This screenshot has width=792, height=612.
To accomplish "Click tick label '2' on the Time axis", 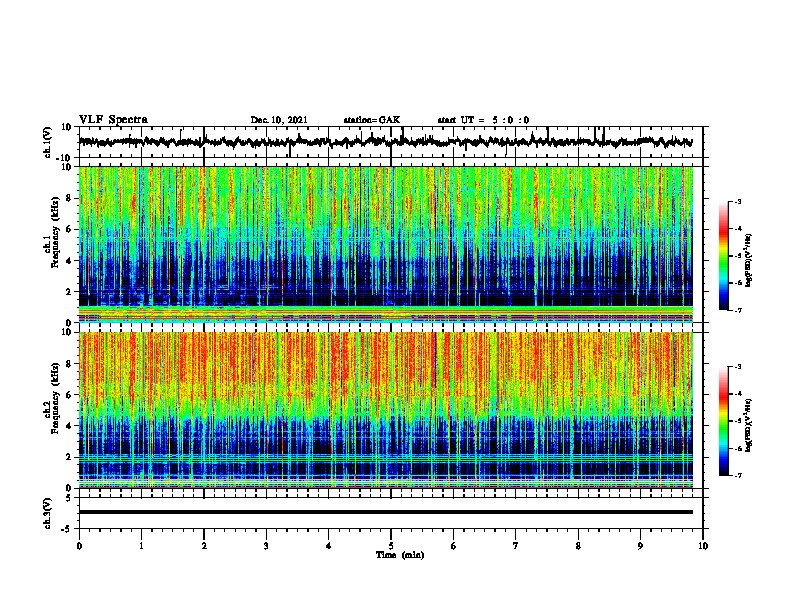I will pos(204,546).
